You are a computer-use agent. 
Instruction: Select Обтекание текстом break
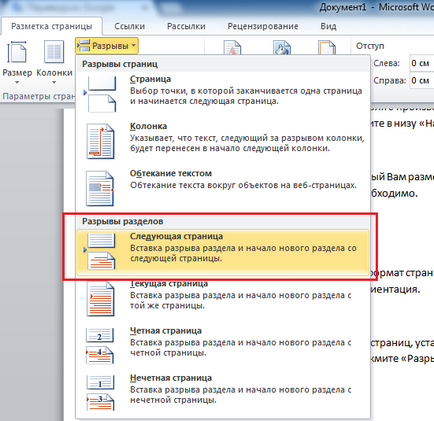[x=223, y=188]
